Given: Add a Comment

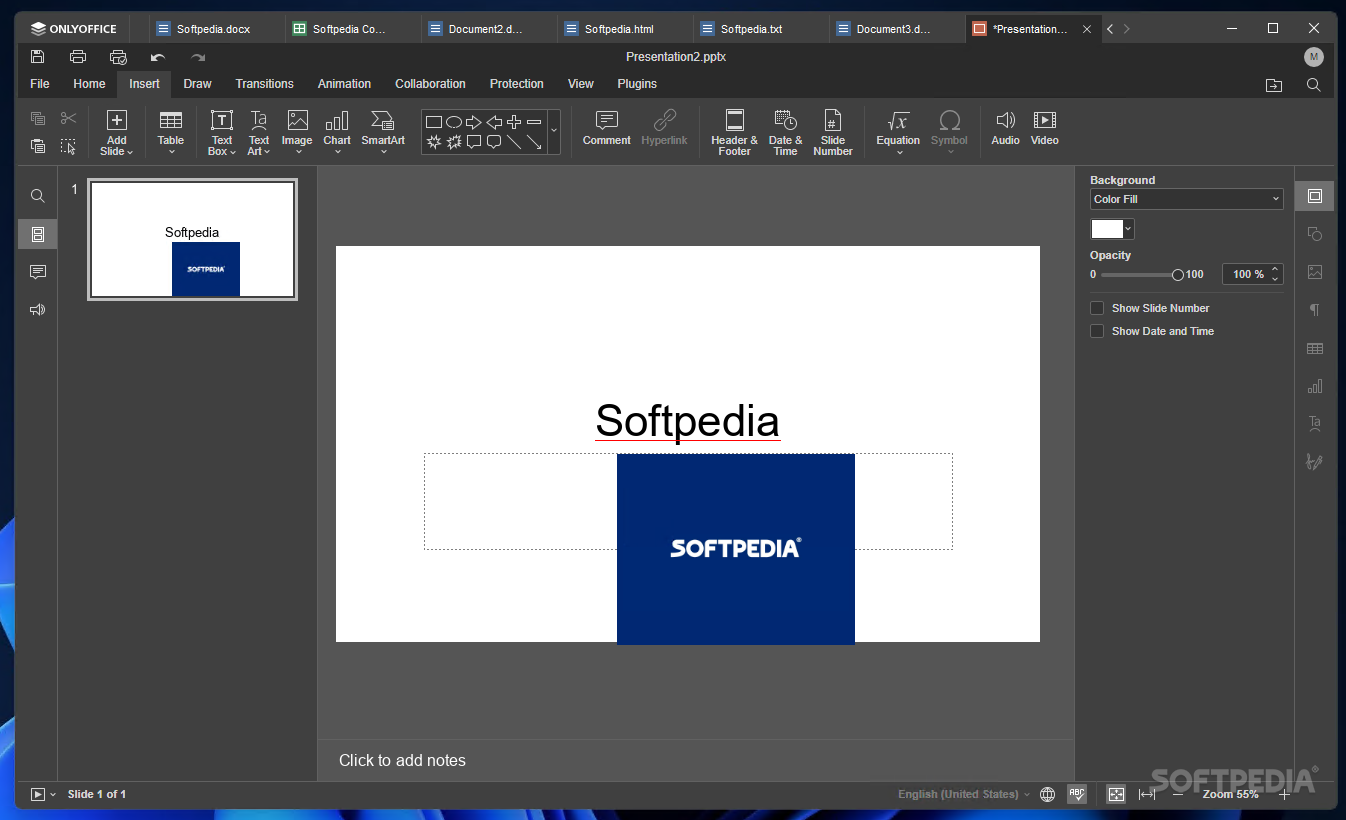Looking at the screenshot, I should [x=607, y=129].
